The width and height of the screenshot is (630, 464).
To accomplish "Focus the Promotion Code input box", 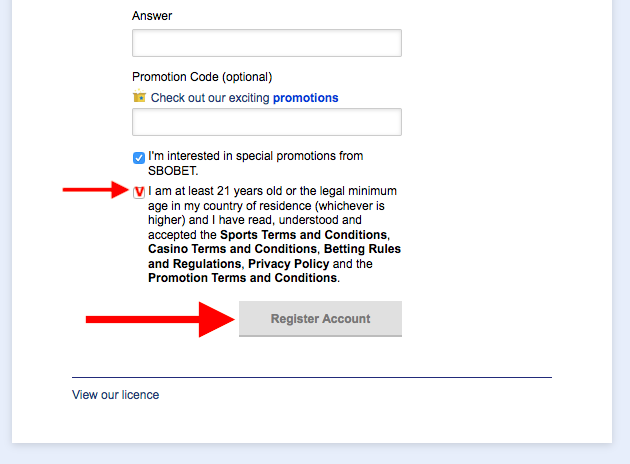I will [267, 122].
